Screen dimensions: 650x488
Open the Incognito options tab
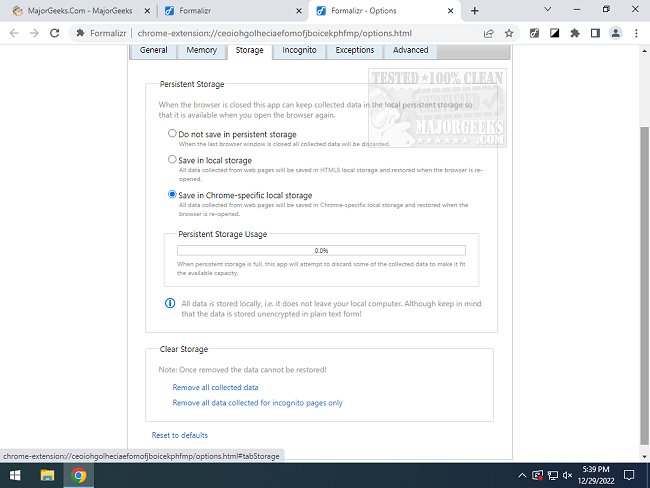tap(299, 50)
